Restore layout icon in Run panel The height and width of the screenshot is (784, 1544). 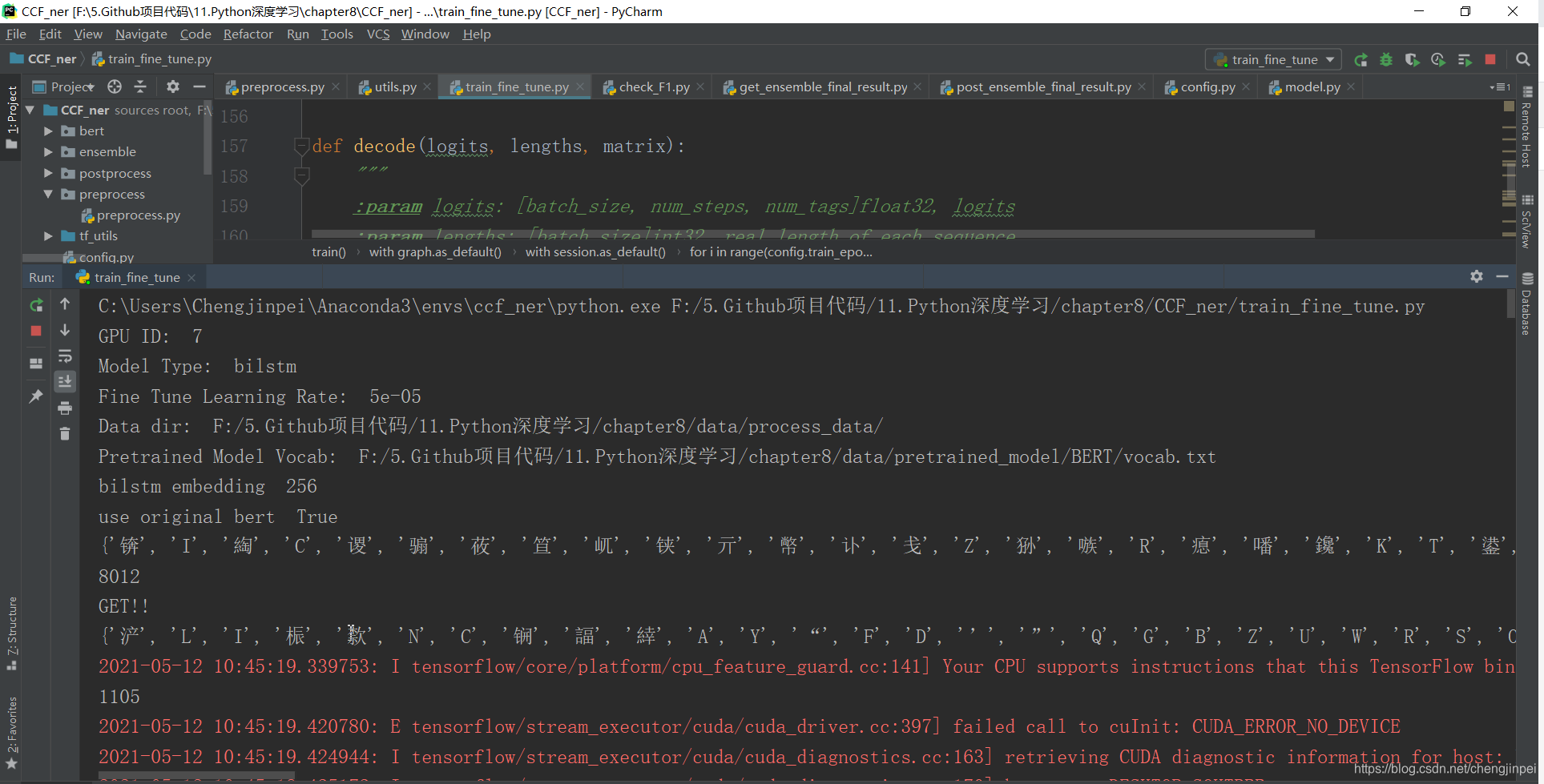[36, 364]
